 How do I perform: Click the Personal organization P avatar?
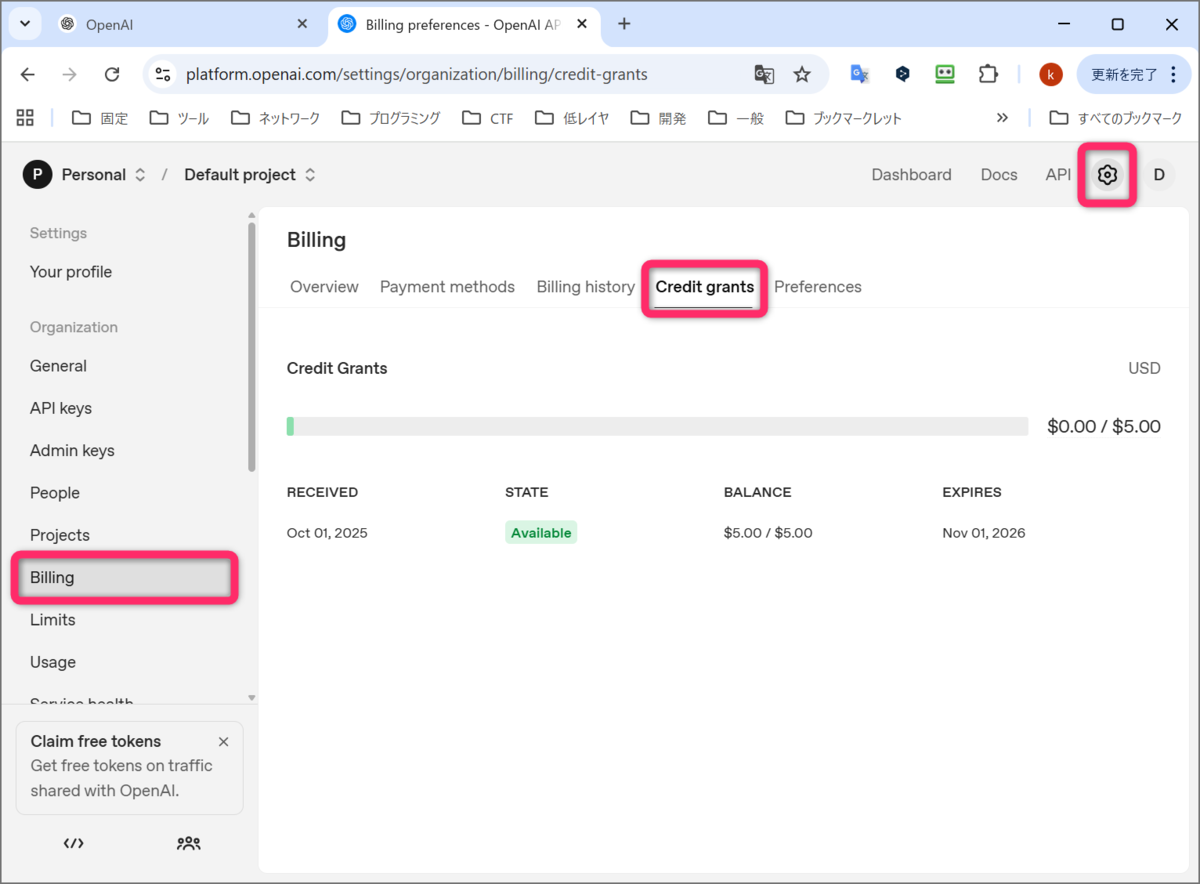(37, 175)
